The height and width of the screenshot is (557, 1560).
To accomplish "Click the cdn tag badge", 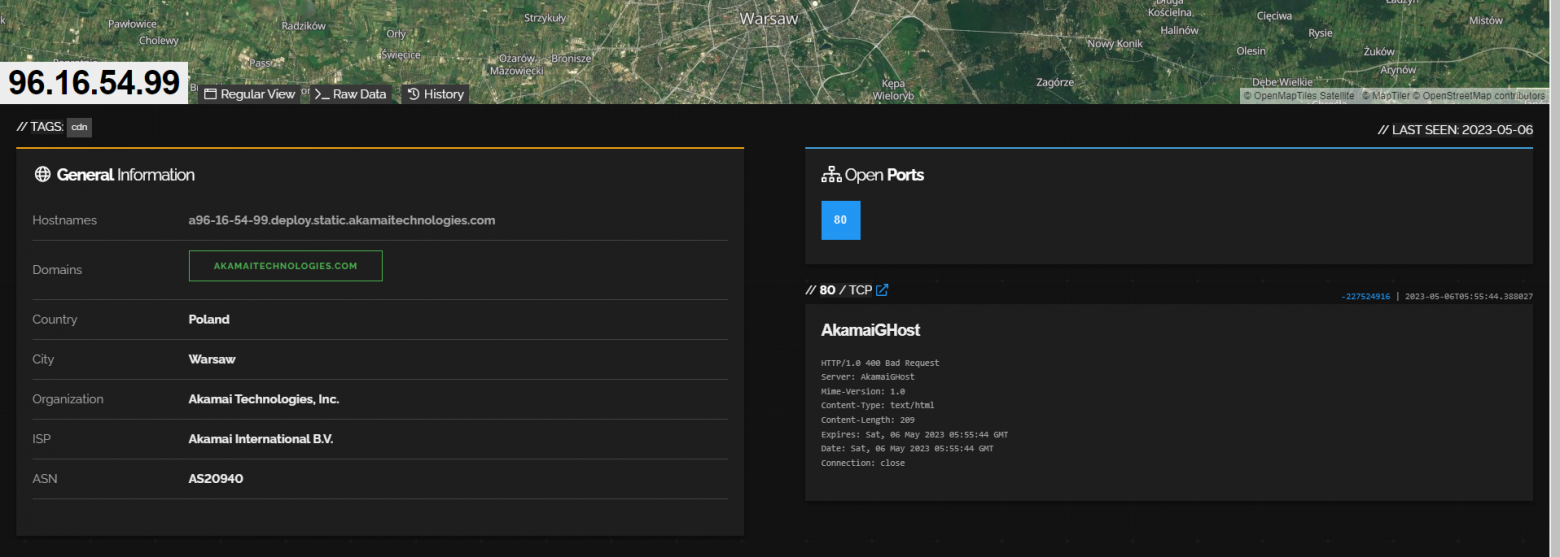I will point(79,127).
